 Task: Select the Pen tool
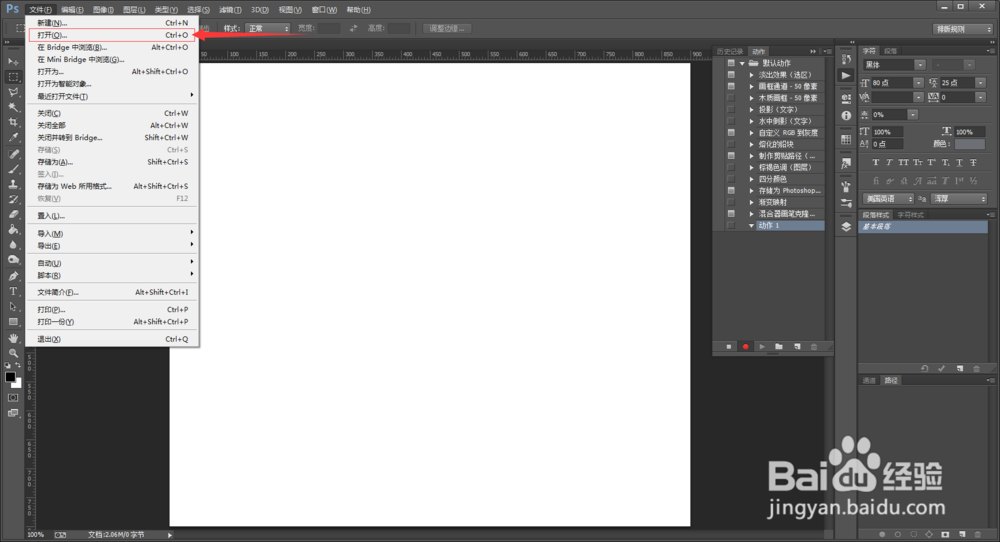(13, 276)
